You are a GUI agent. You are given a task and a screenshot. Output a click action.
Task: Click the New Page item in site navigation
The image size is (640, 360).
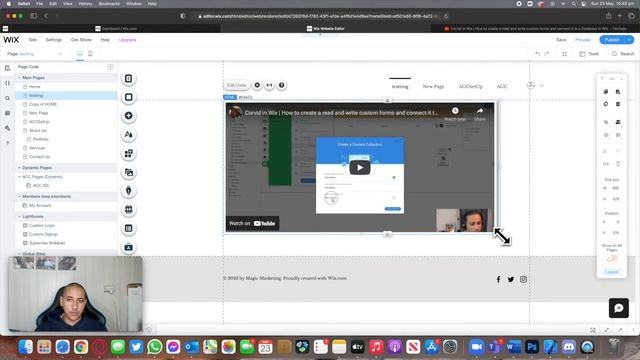pyautogui.click(x=433, y=86)
